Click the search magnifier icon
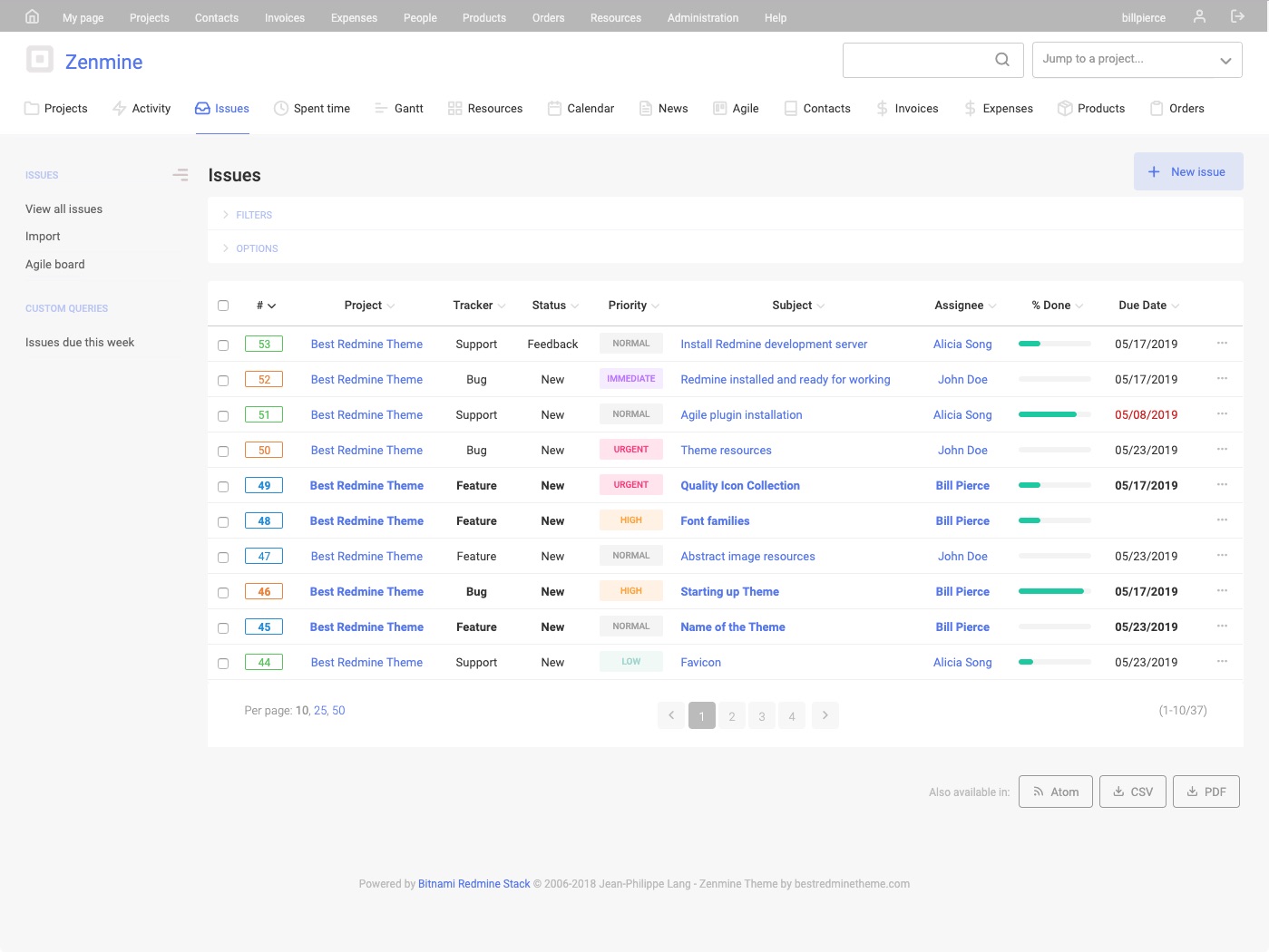1269x952 pixels. tap(1001, 59)
